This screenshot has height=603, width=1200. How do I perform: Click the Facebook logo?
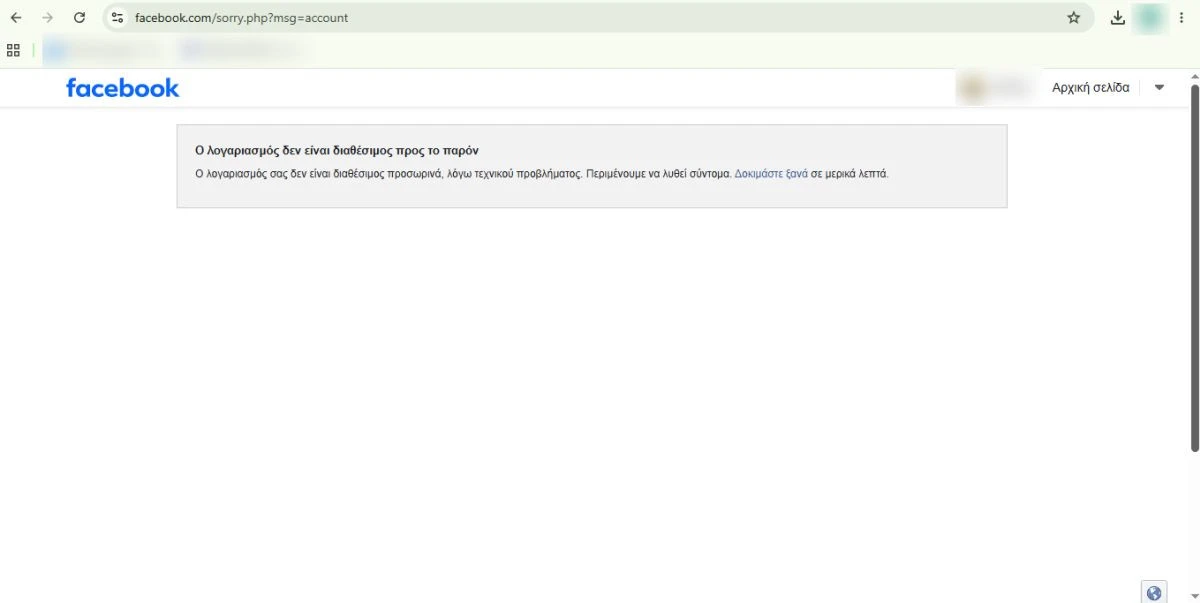[122, 88]
